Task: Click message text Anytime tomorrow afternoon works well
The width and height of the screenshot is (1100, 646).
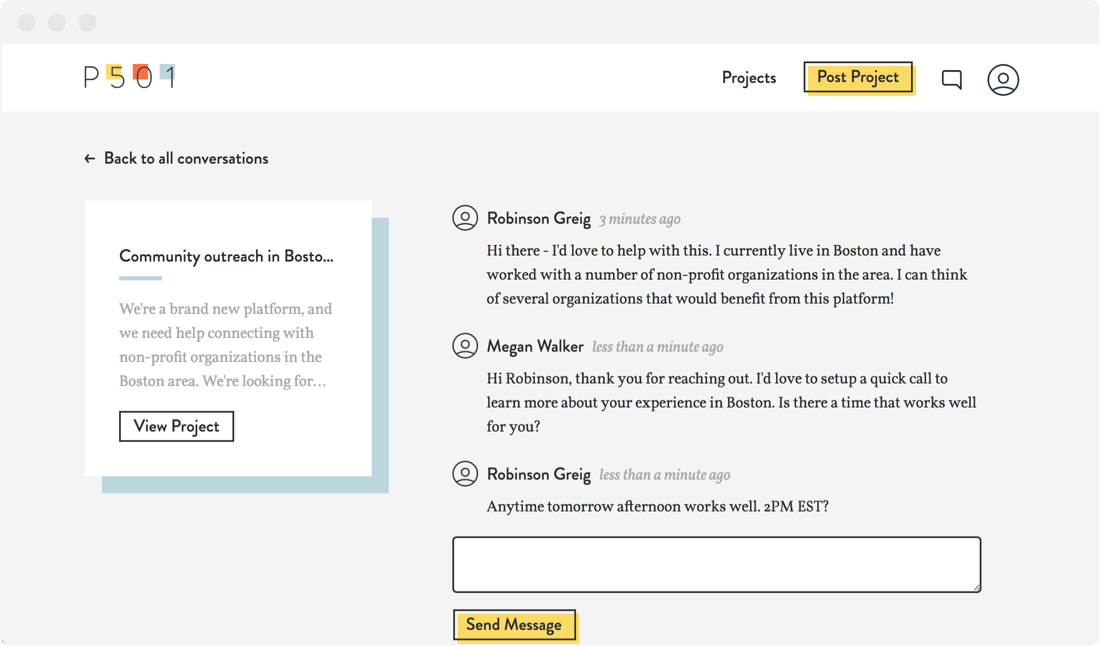Action: point(657,506)
